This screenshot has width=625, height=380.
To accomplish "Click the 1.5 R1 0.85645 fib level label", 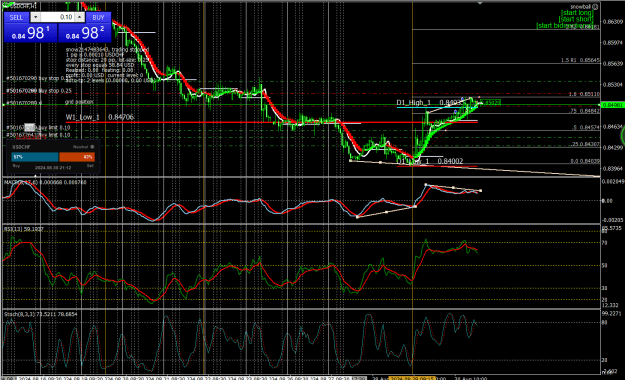I will [x=580, y=60].
